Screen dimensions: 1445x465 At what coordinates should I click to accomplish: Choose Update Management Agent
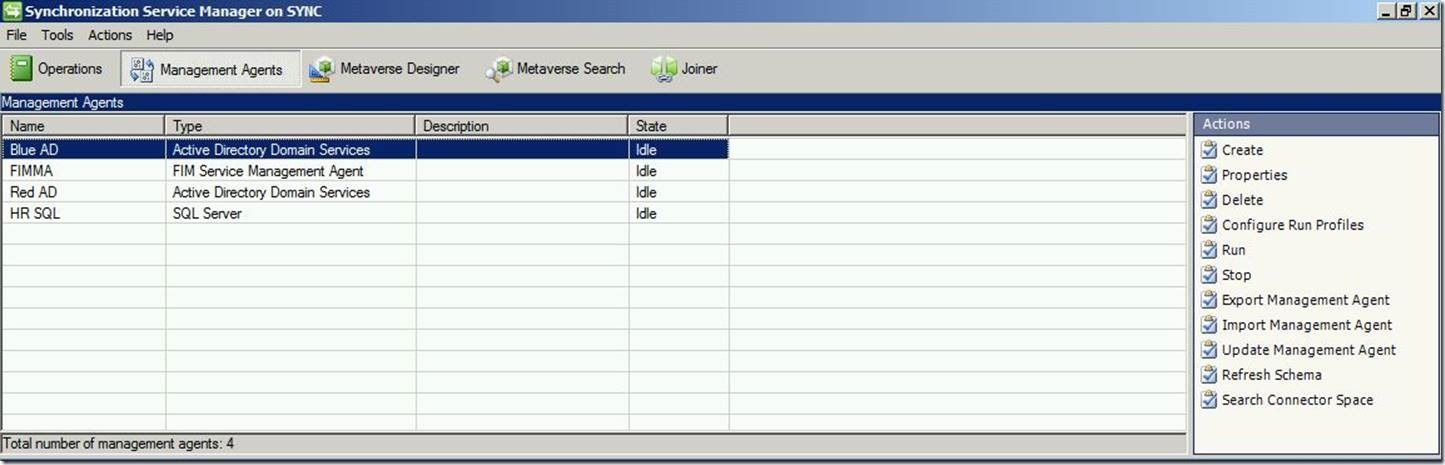pyautogui.click(x=1308, y=350)
